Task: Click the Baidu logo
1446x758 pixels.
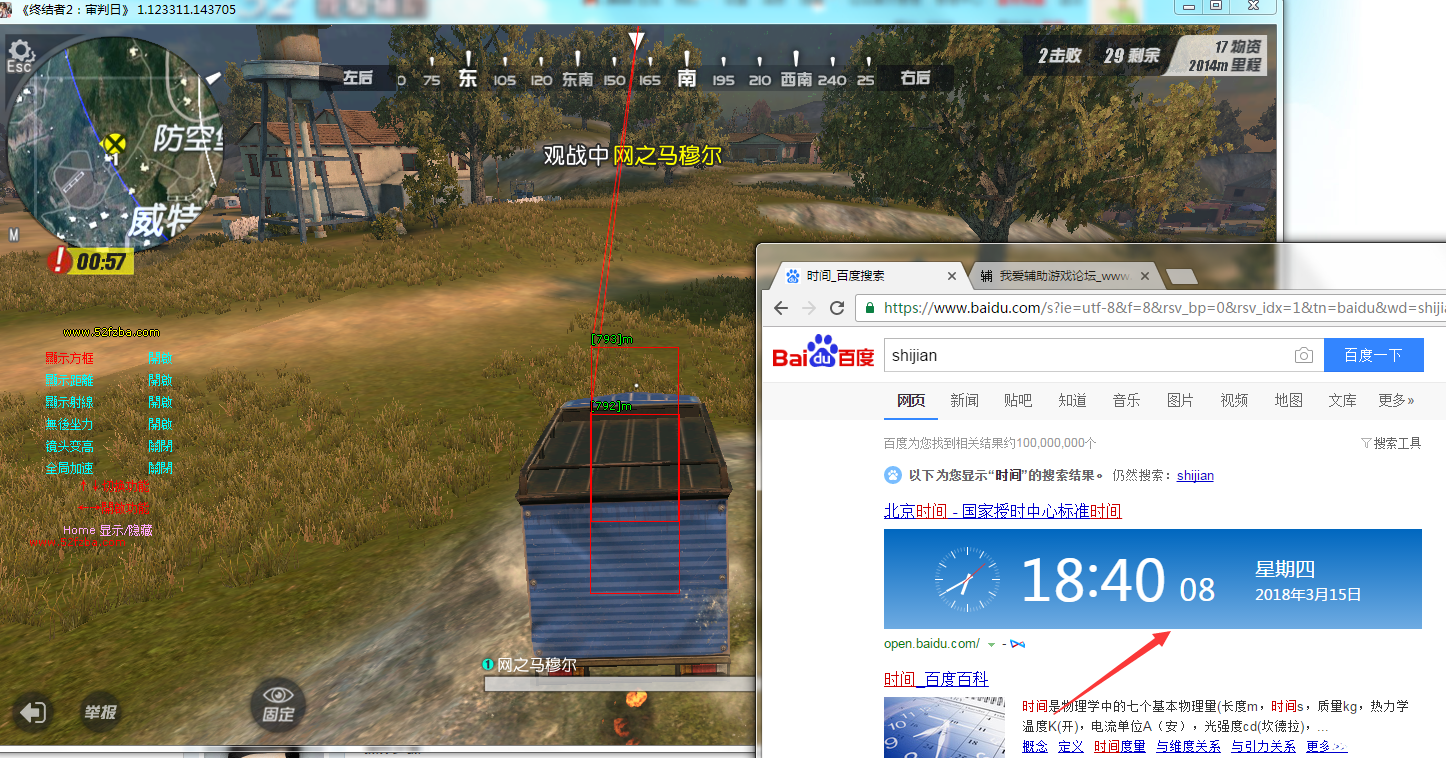Action: coord(823,352)
